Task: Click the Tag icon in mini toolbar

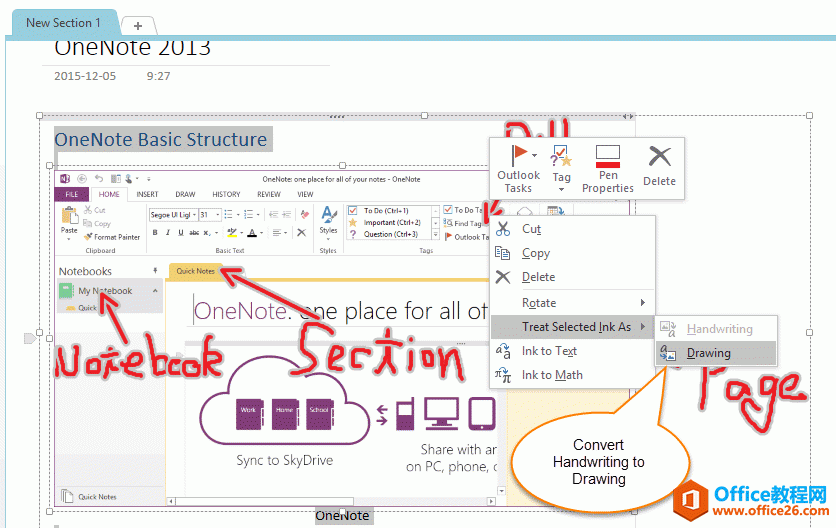Action: pyautogui.click(x=561, y=156)
